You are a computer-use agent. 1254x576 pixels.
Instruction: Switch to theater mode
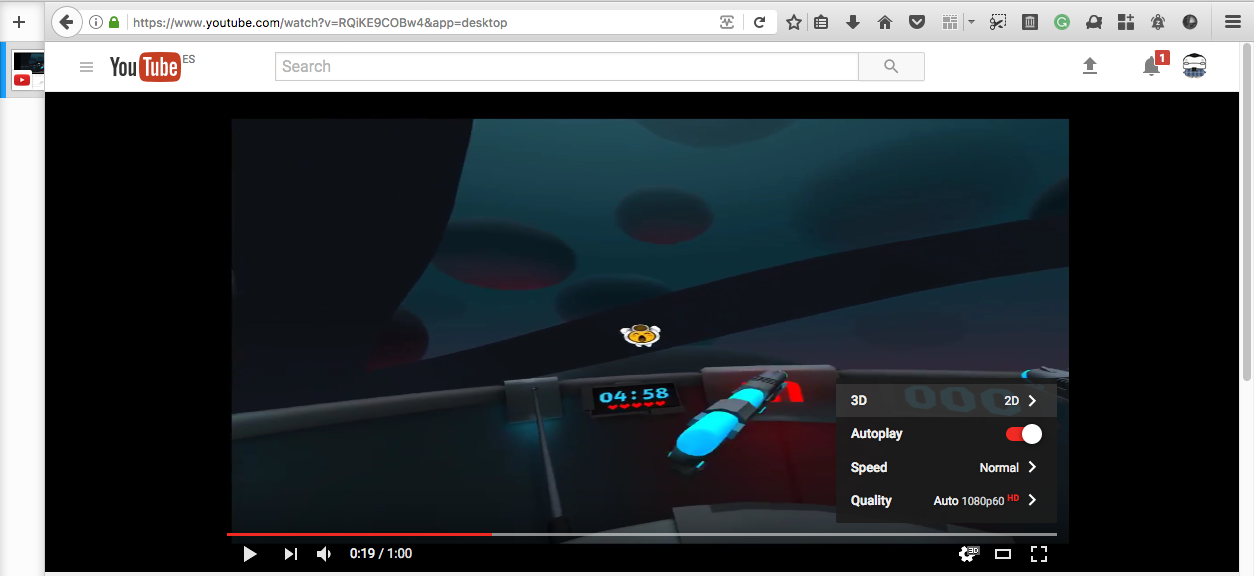coord(1003,554)
